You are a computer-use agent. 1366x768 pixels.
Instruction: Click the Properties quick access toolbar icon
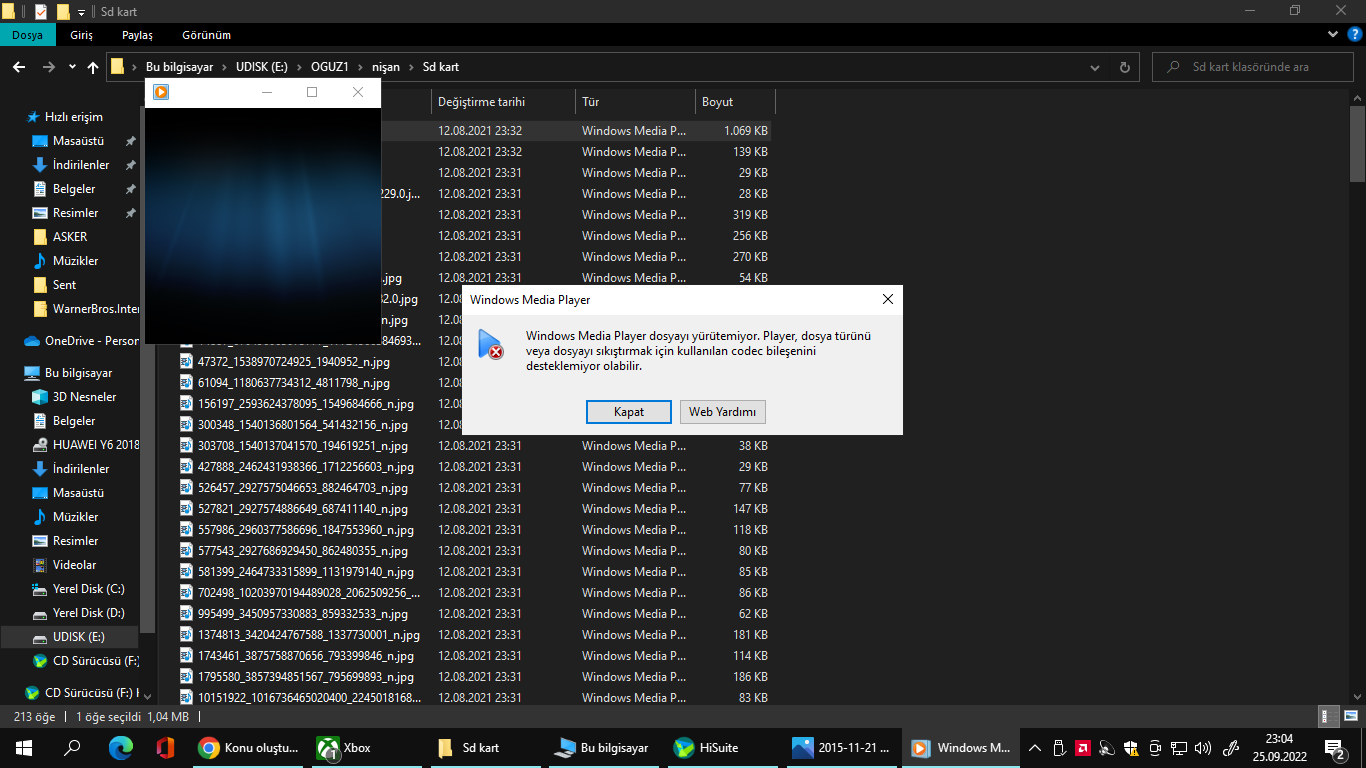pyautogui.click(x=41, y=12)
